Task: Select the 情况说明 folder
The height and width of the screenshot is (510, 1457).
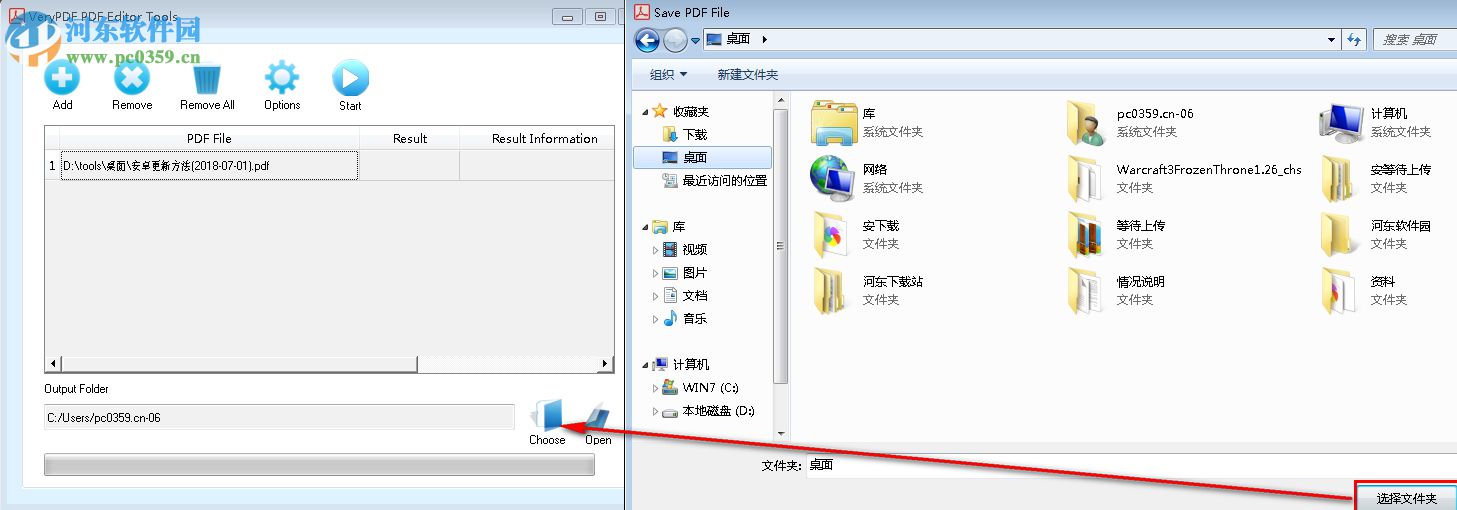Action: point(1086,290)
